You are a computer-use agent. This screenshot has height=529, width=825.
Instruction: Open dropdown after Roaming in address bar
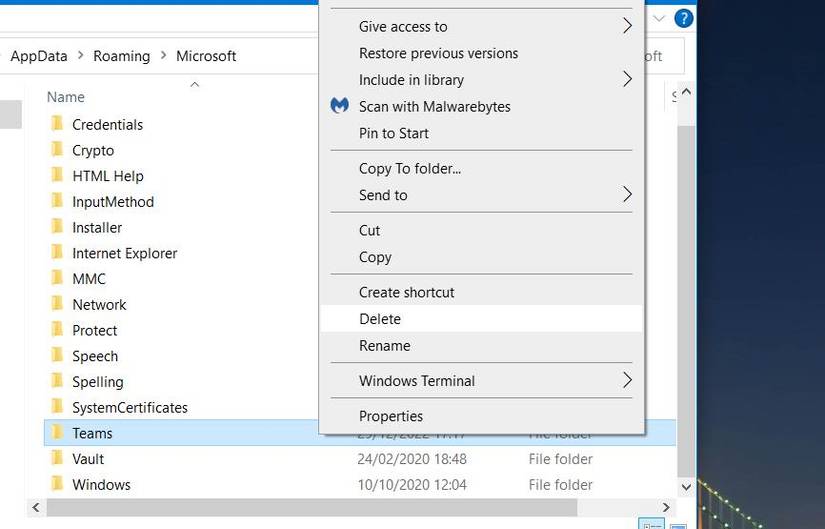pyautogui.click(x=163, y=55)
